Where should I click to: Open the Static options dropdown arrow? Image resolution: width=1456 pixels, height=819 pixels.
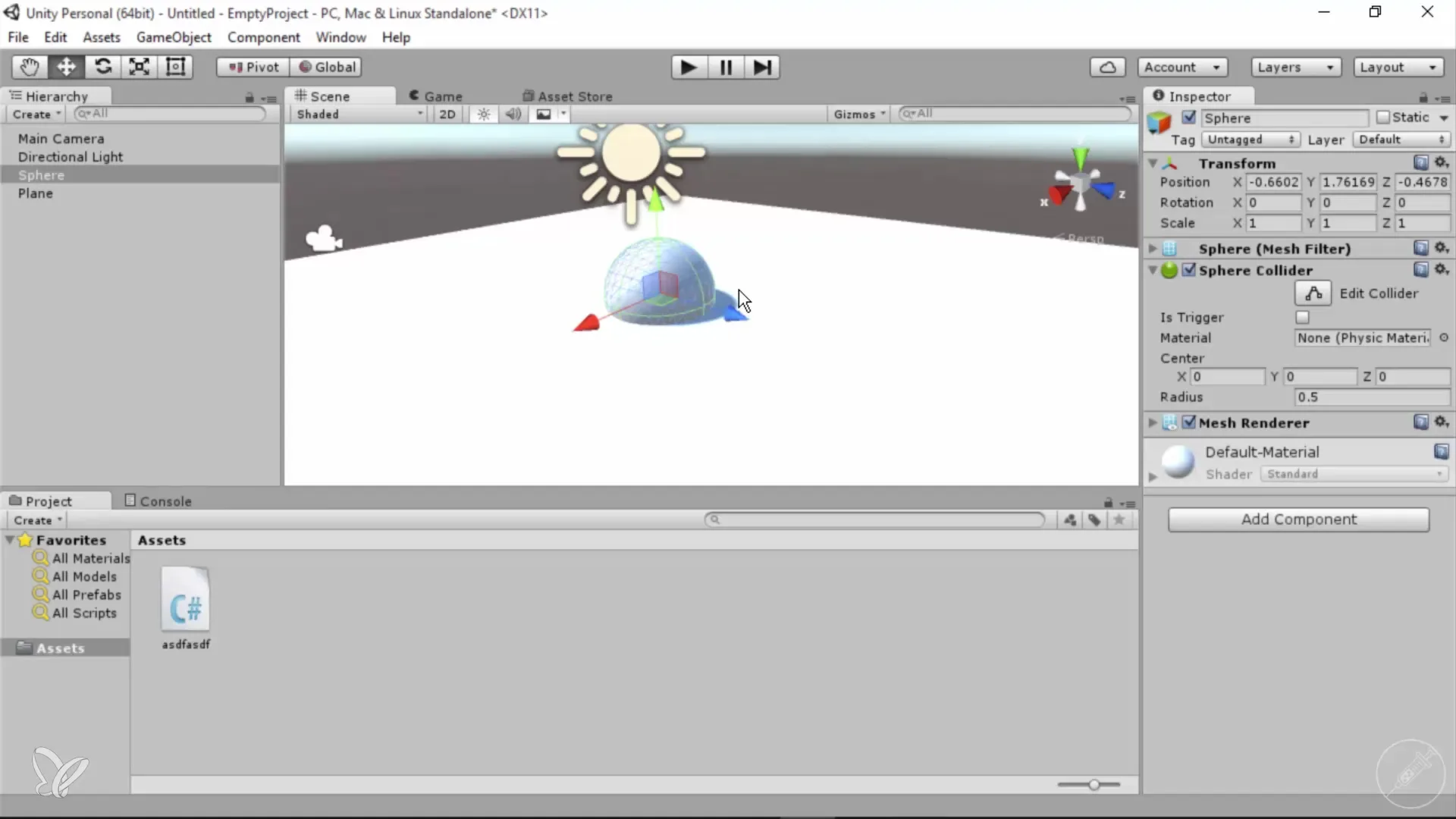point(1444,118)
